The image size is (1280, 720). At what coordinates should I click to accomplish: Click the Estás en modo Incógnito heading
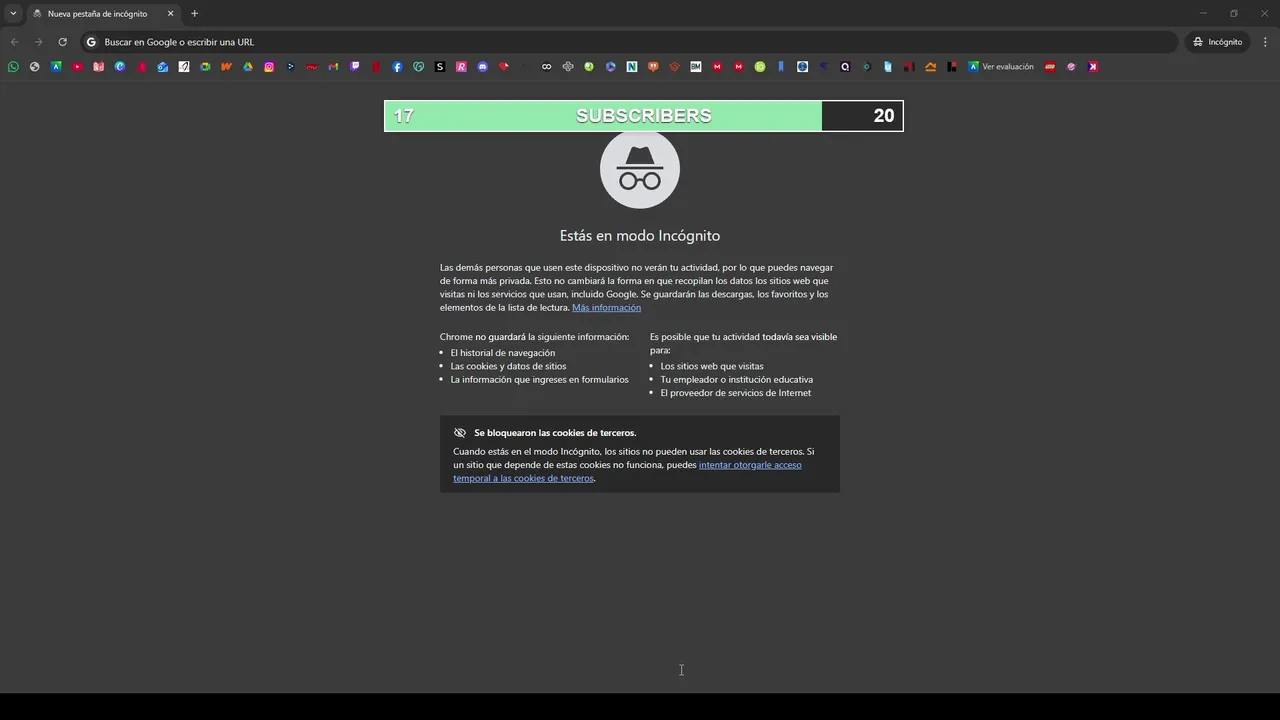click(640, 236)
